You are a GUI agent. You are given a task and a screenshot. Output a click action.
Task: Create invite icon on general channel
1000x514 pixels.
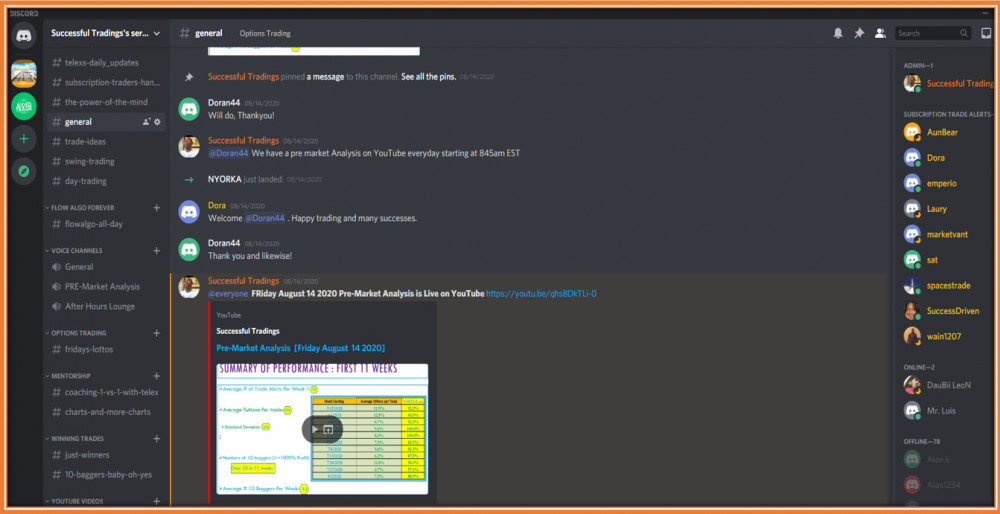tap(146, 122)
